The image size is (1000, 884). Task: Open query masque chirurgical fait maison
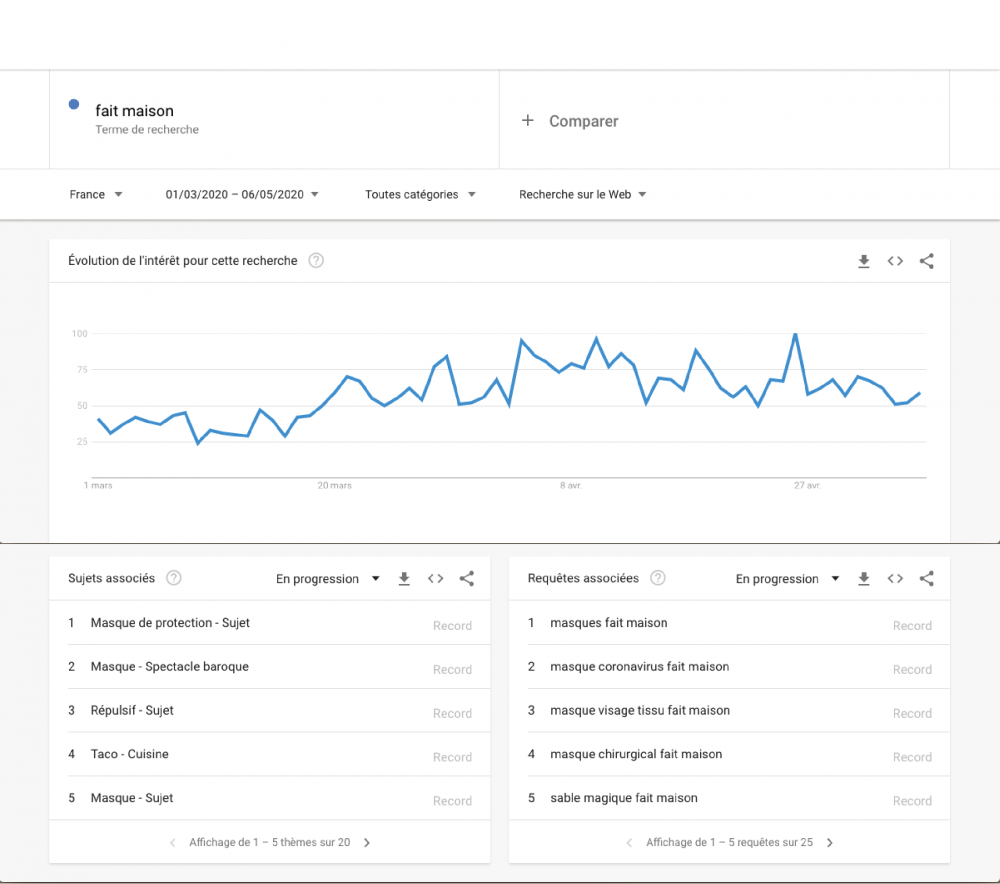636,754
